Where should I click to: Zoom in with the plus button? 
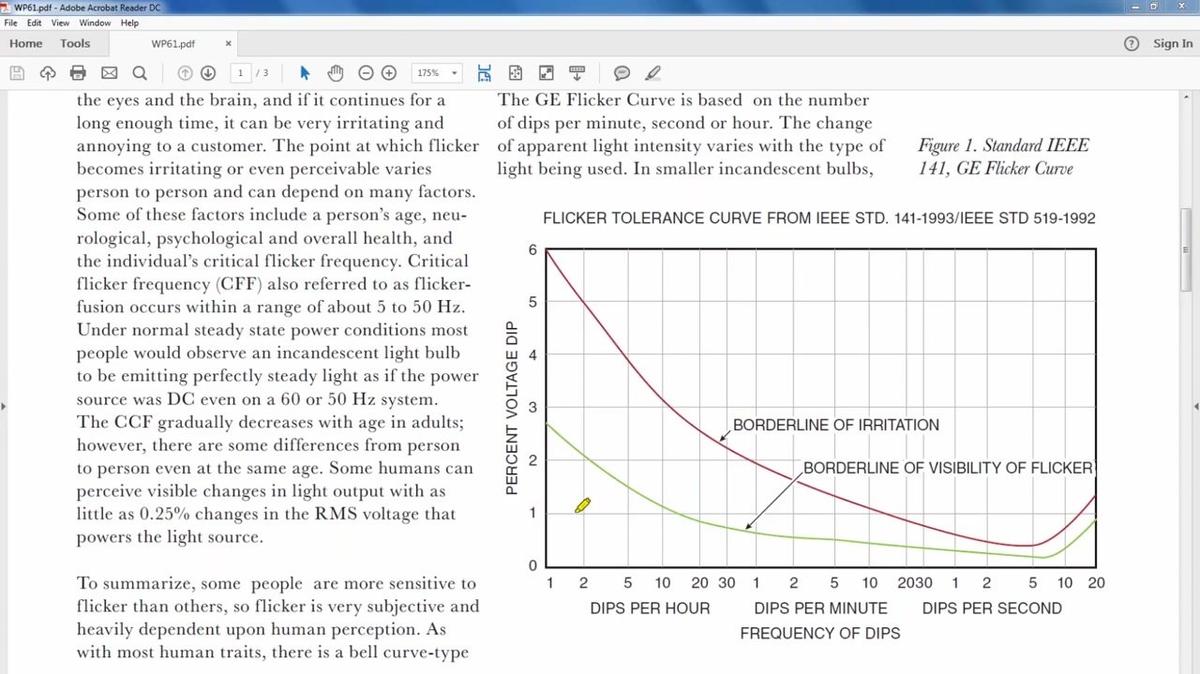390,73
